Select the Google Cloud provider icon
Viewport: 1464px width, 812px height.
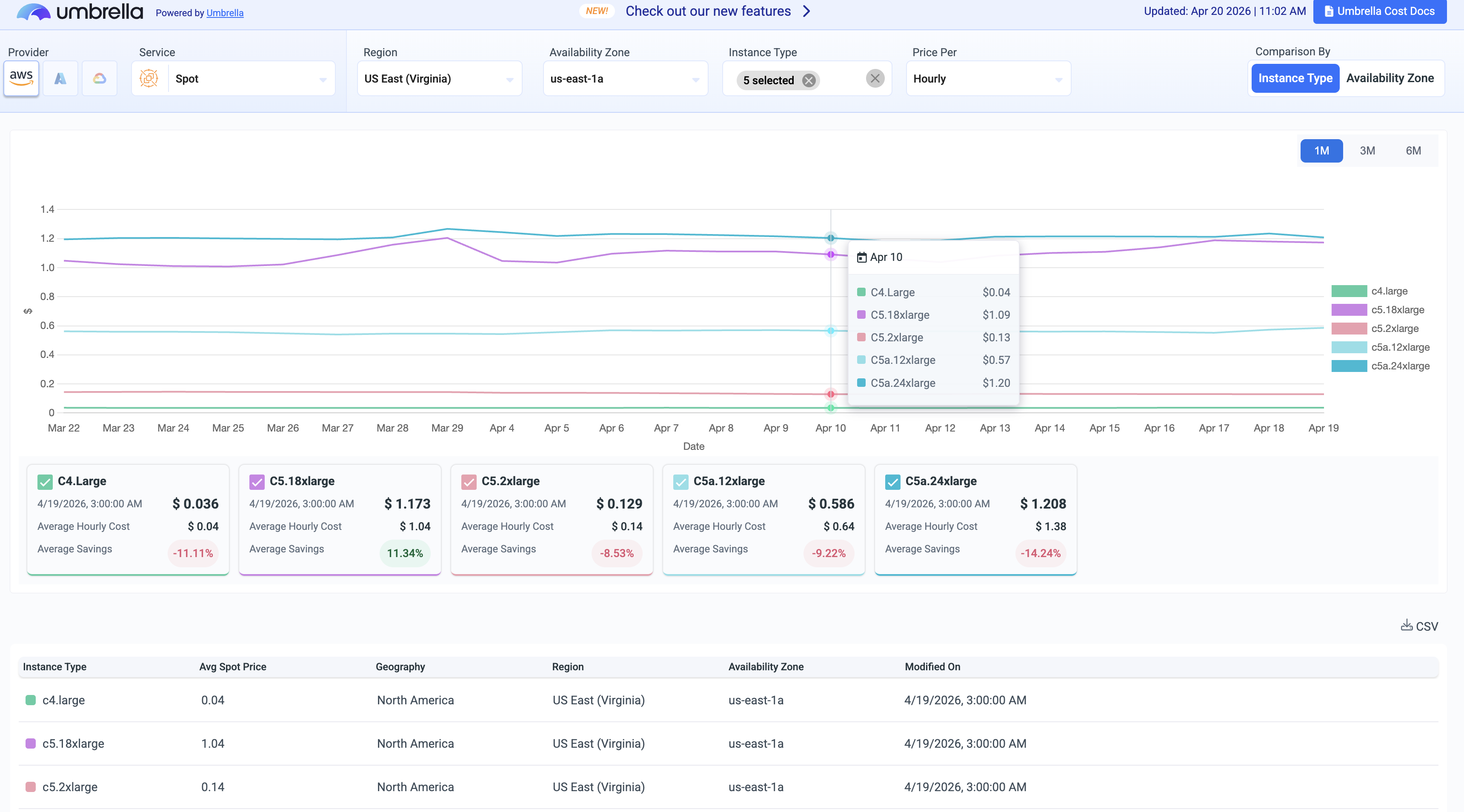(x=100, y=78)
